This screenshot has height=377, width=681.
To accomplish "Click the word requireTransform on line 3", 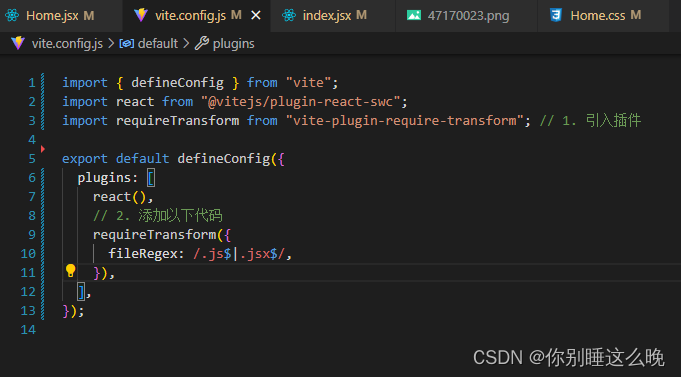I will (x=177, y=120).
